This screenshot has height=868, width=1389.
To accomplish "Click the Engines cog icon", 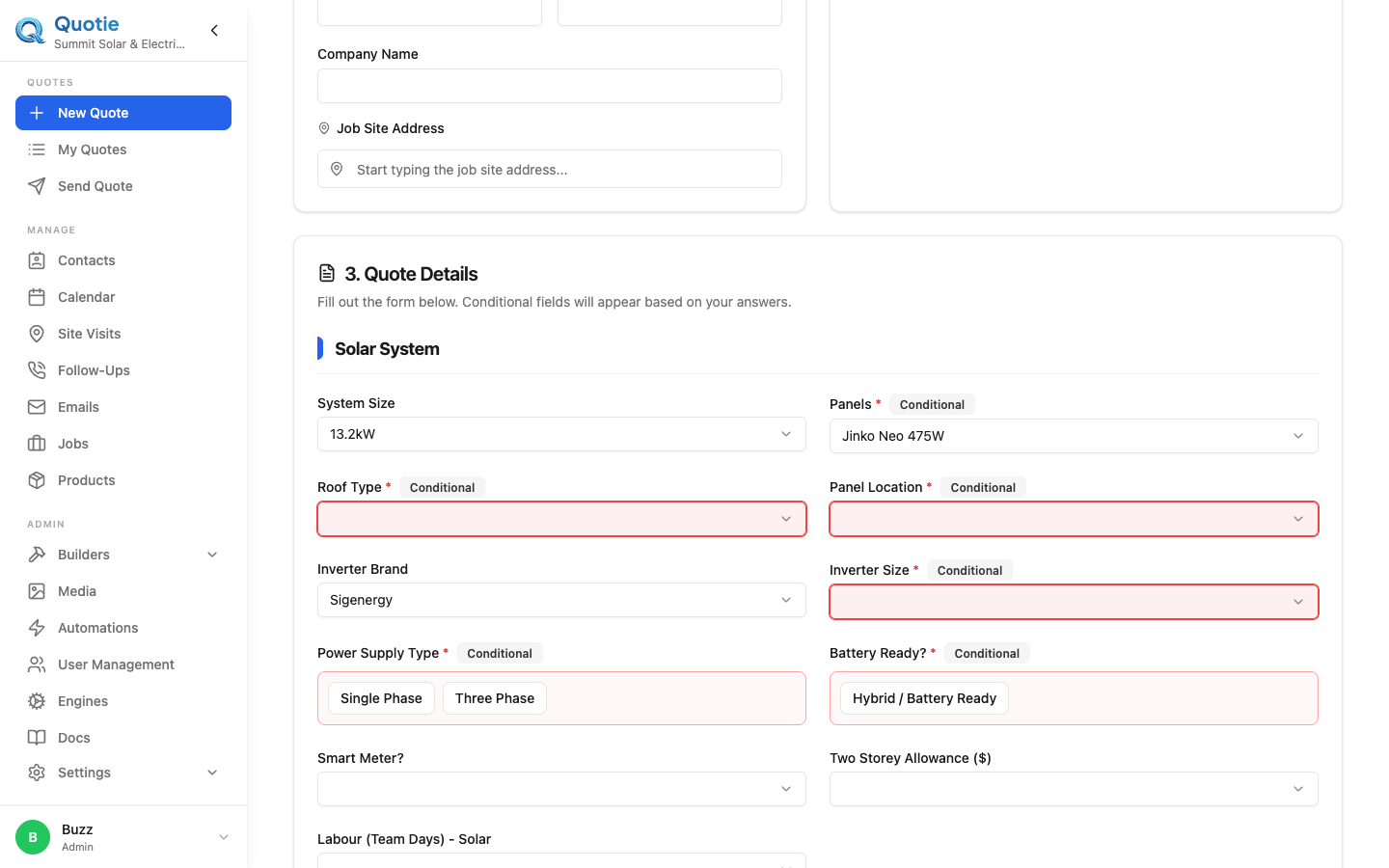I will pos(37,701).
